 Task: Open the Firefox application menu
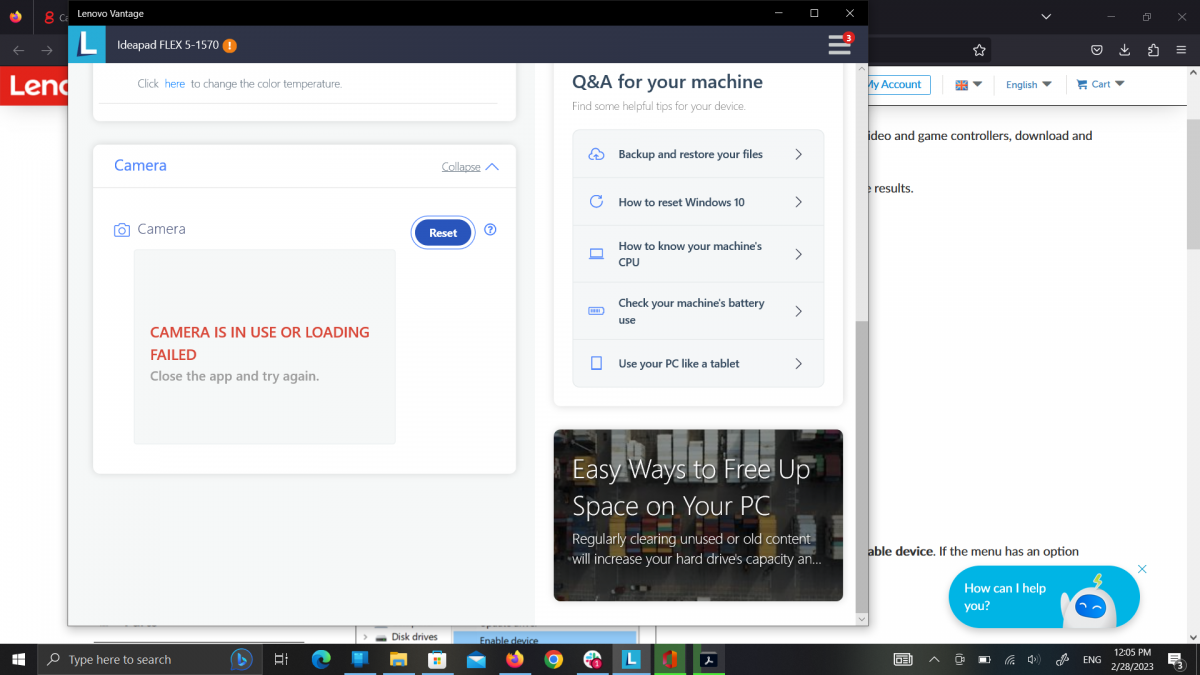click(x=1181, y=50)
